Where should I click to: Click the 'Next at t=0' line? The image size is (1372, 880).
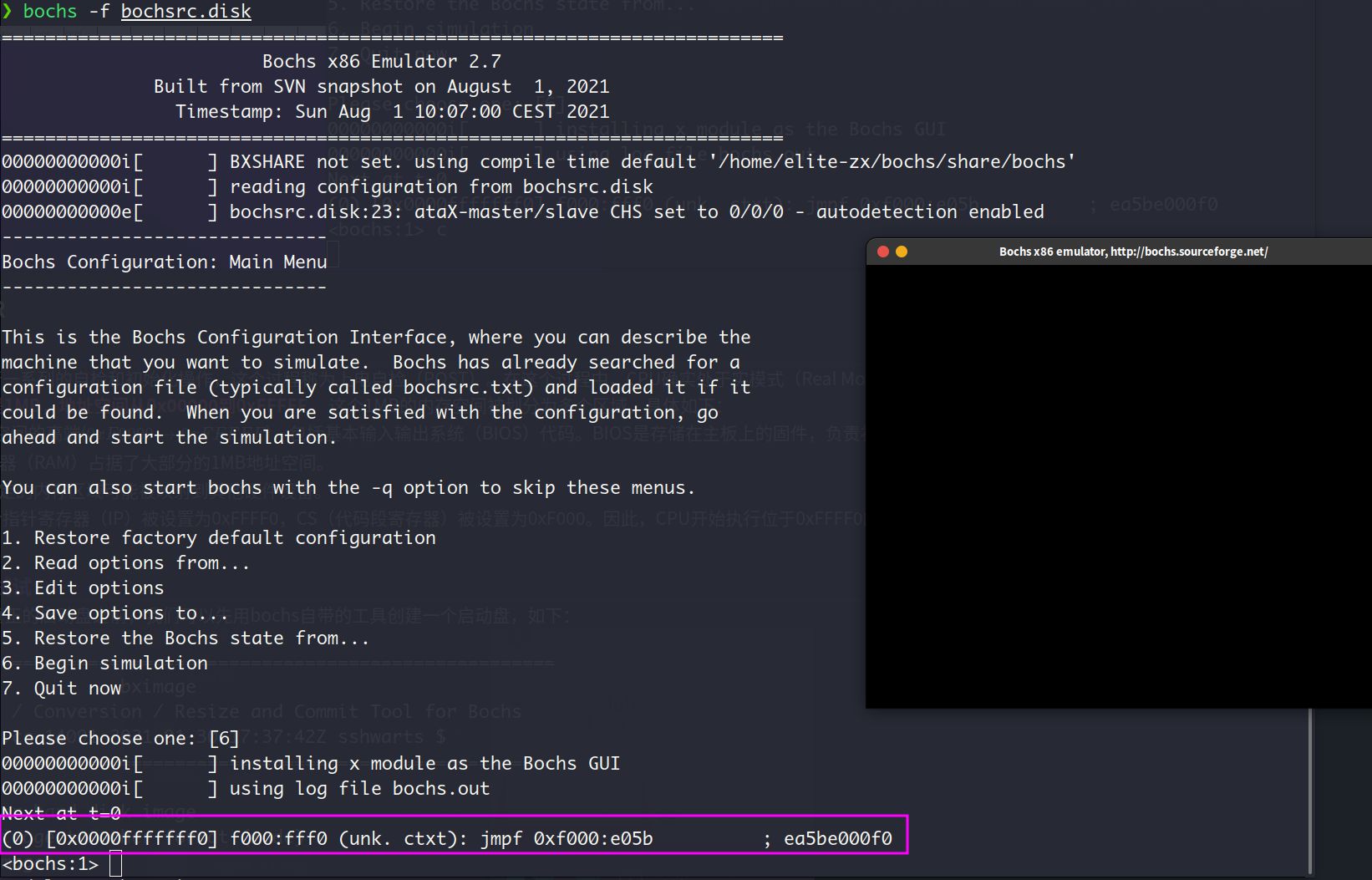coord(62,814)
